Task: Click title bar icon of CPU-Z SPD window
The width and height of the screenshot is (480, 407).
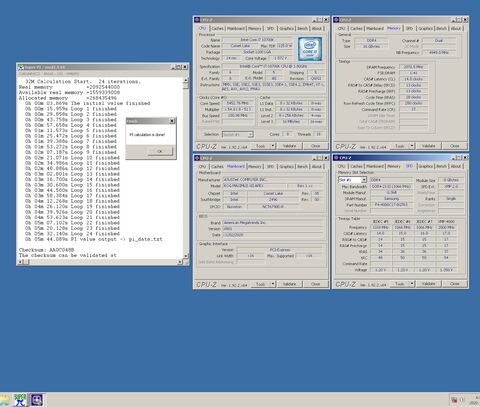Action: pyautogui.click(x=337, y=158)
